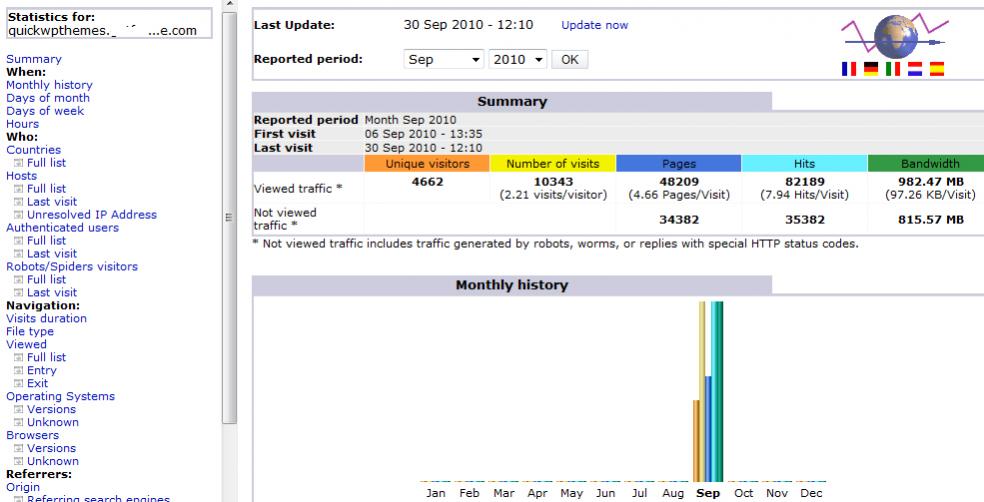Go to Days of week report
The height and width of the screenshot is (502, 984).
click(x=45, y=111)
